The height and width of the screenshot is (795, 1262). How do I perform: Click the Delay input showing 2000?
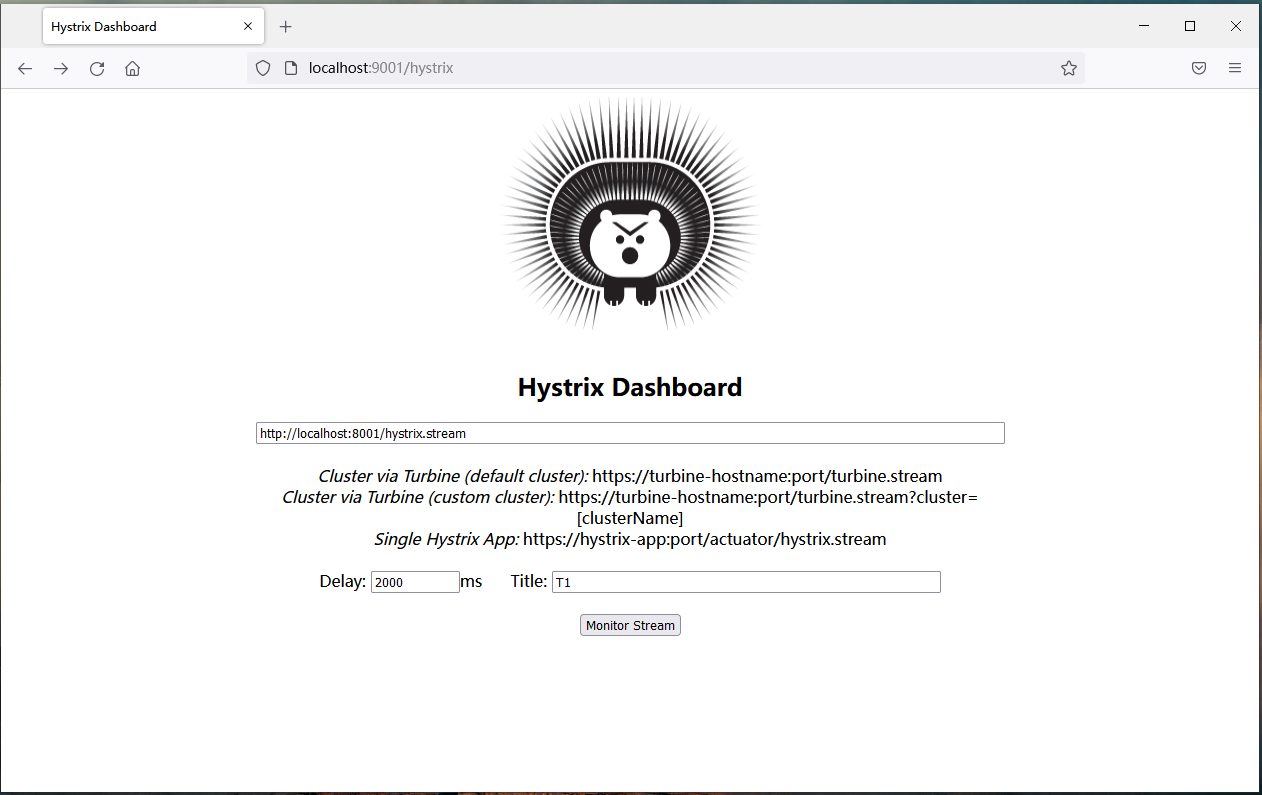(415, 582)
